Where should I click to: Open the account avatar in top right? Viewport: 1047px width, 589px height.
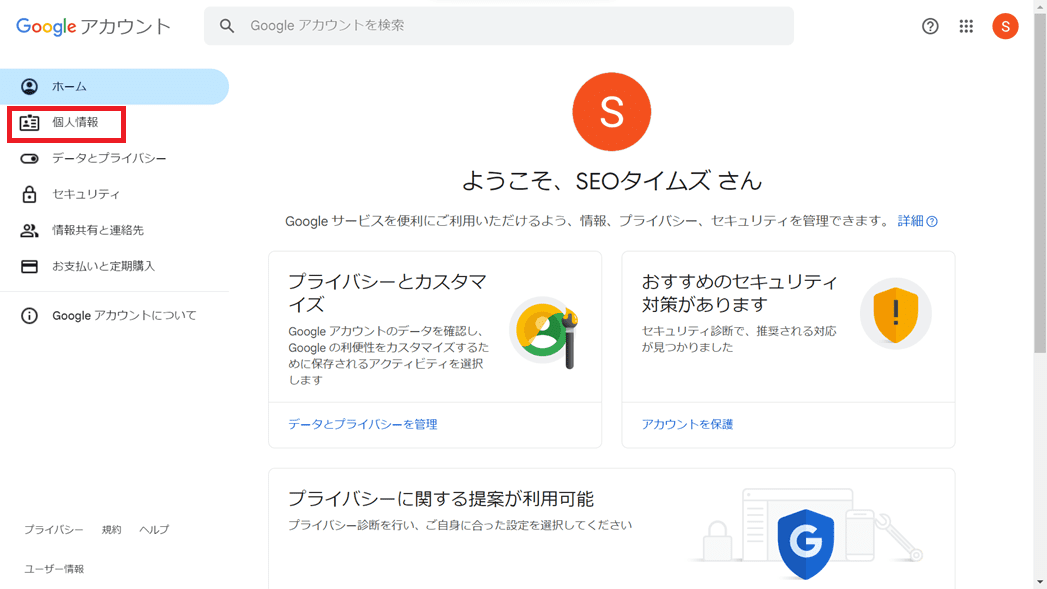coord(1005,26)
